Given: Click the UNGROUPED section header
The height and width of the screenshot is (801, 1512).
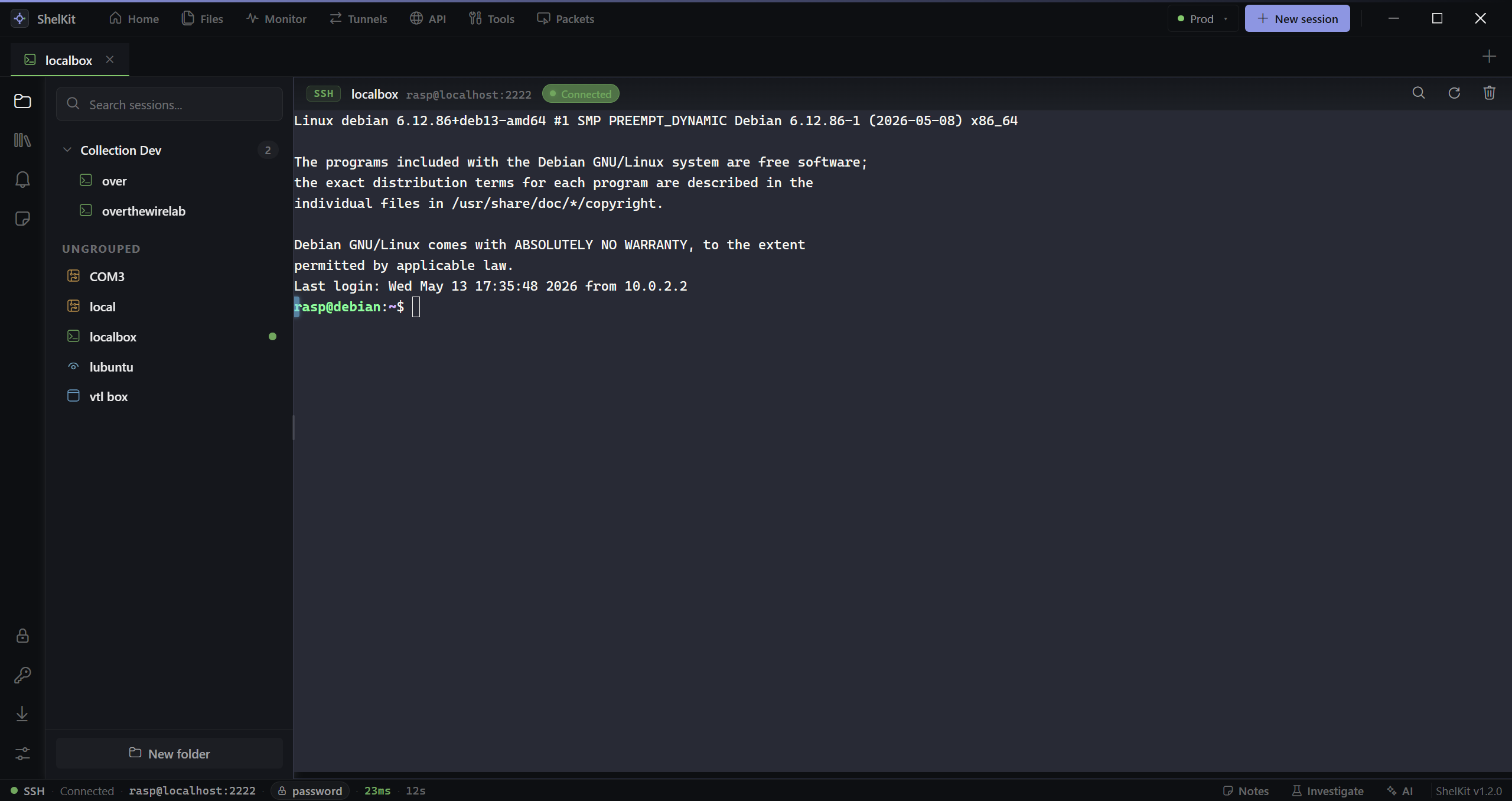Looking at the screenshot, I should click(x=101, y=249).
